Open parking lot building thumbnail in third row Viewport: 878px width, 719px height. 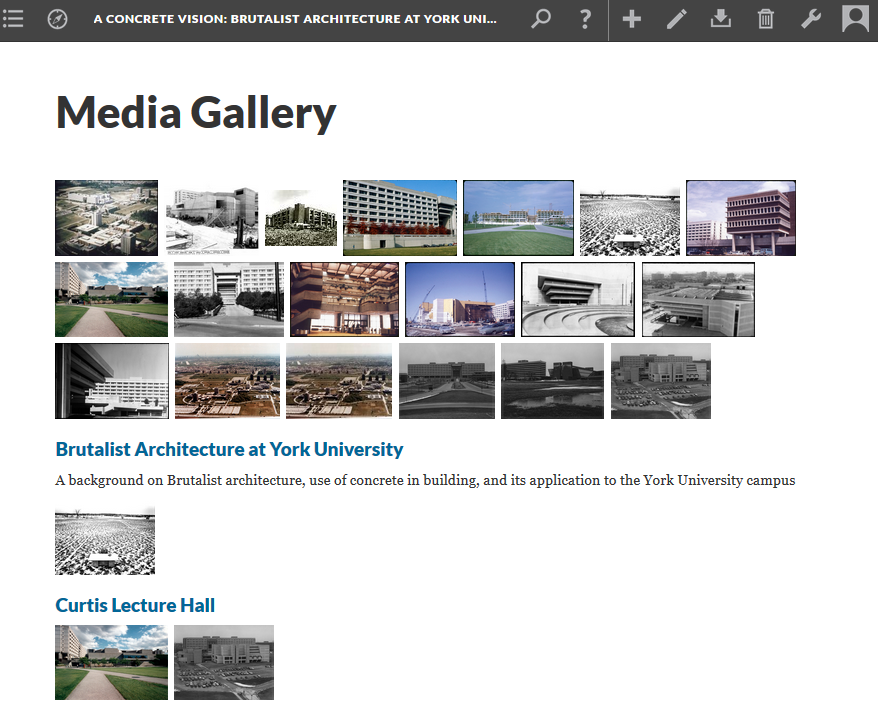(x=661, y=381)
